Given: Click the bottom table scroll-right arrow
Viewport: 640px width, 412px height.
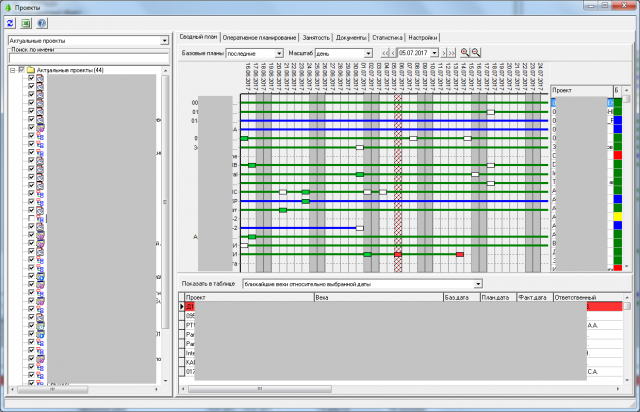Looking at the screenshot, I should click(x=618, y=389).
